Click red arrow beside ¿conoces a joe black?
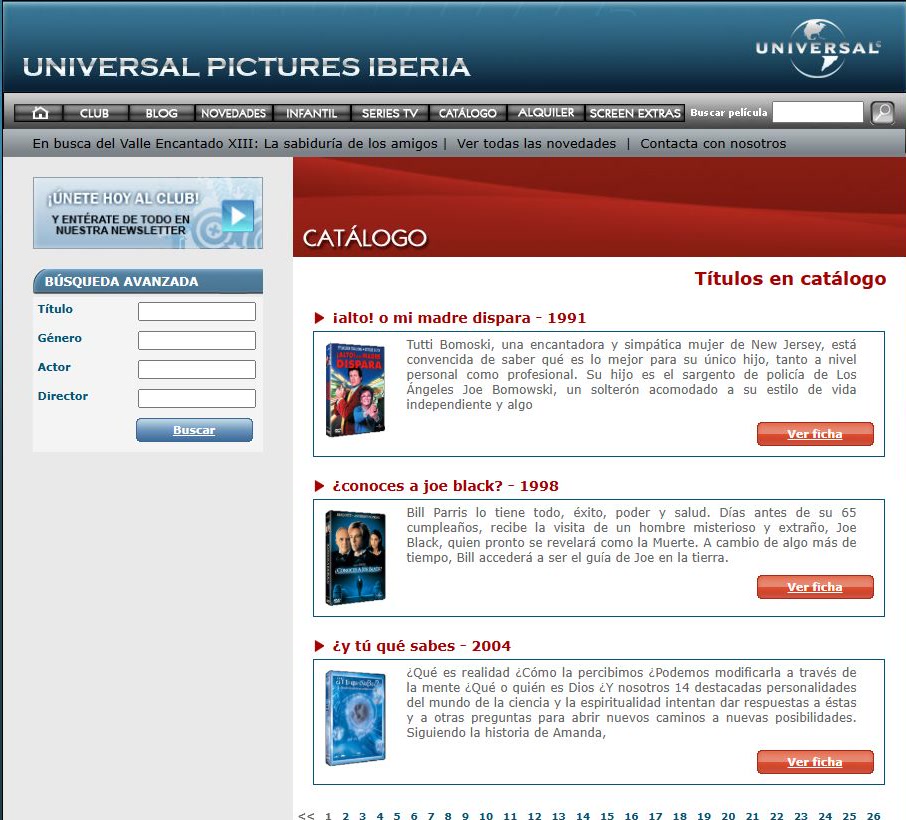 (319, 486)
